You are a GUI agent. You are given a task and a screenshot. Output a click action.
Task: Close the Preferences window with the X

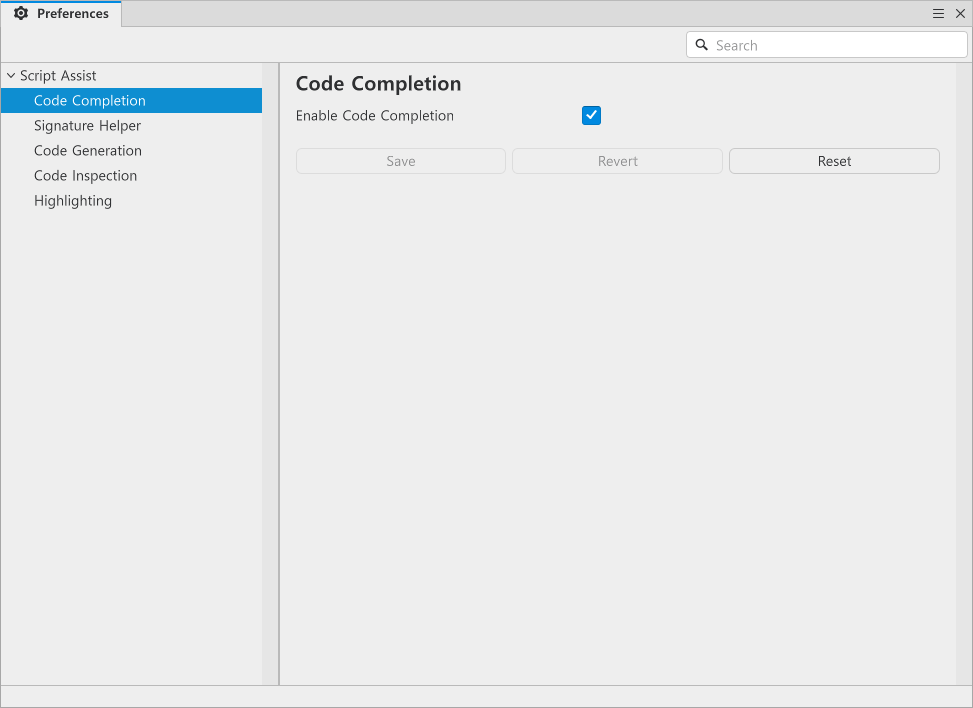pos(960,14)
